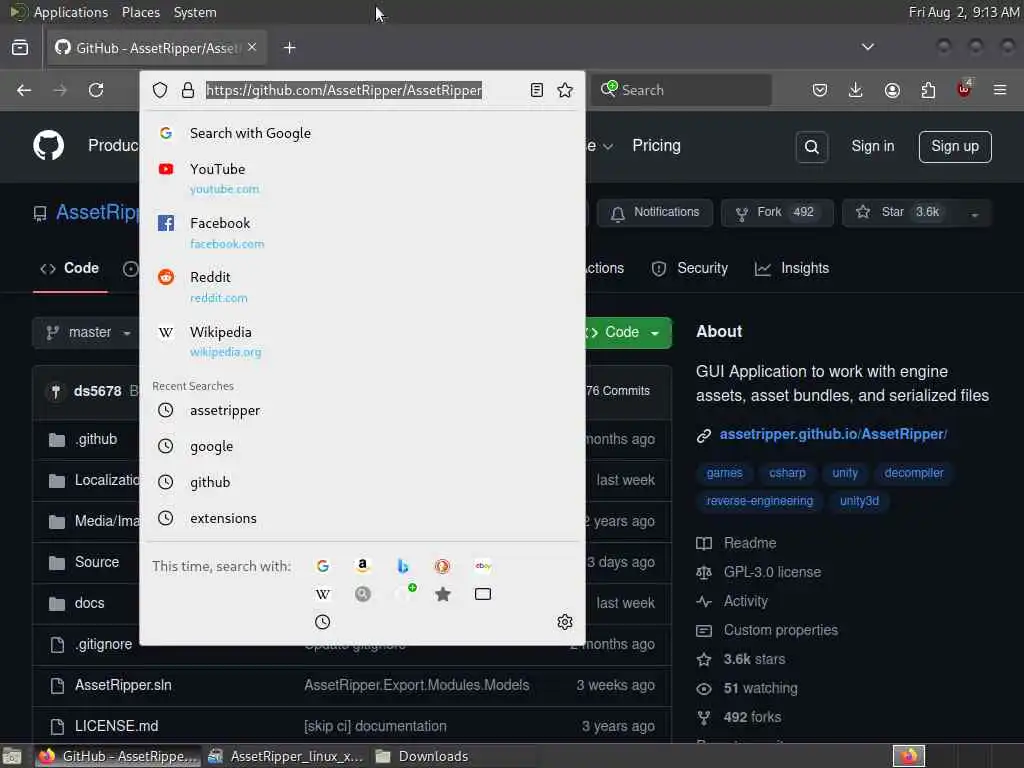Image resolution: width=1024 pixels, height=768 pixels.
Task: Open AssetRipper.sln file
Action: click(123, 685)
